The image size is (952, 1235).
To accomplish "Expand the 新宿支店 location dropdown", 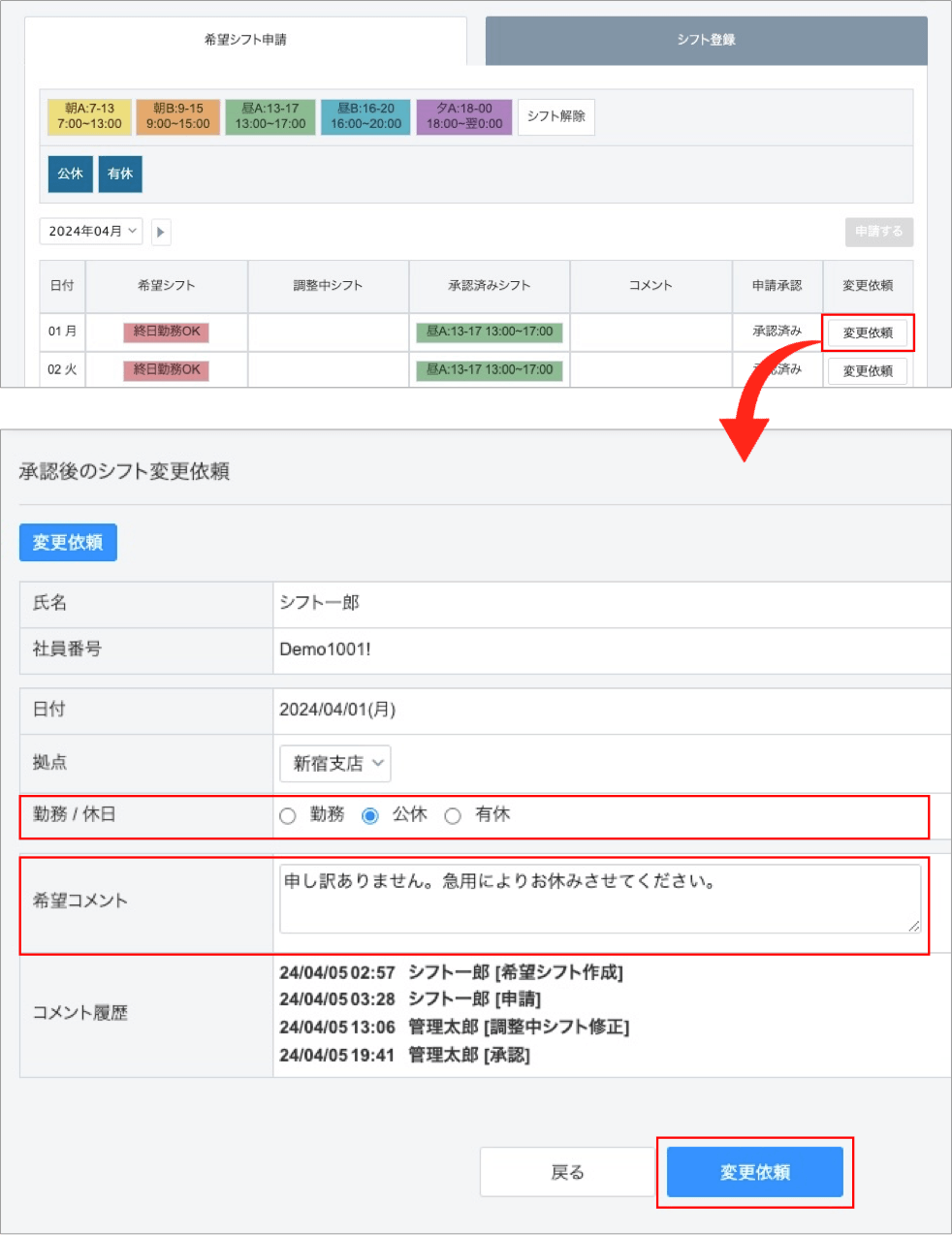I will (335, 764).
